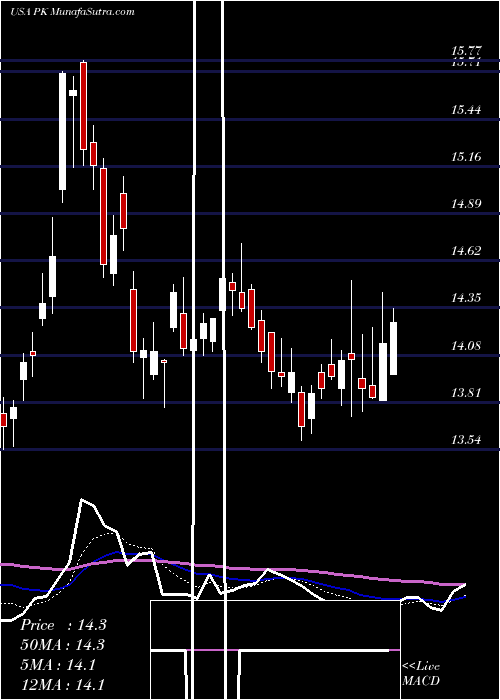Click the 13.81 price axis label

click(467, 393)
